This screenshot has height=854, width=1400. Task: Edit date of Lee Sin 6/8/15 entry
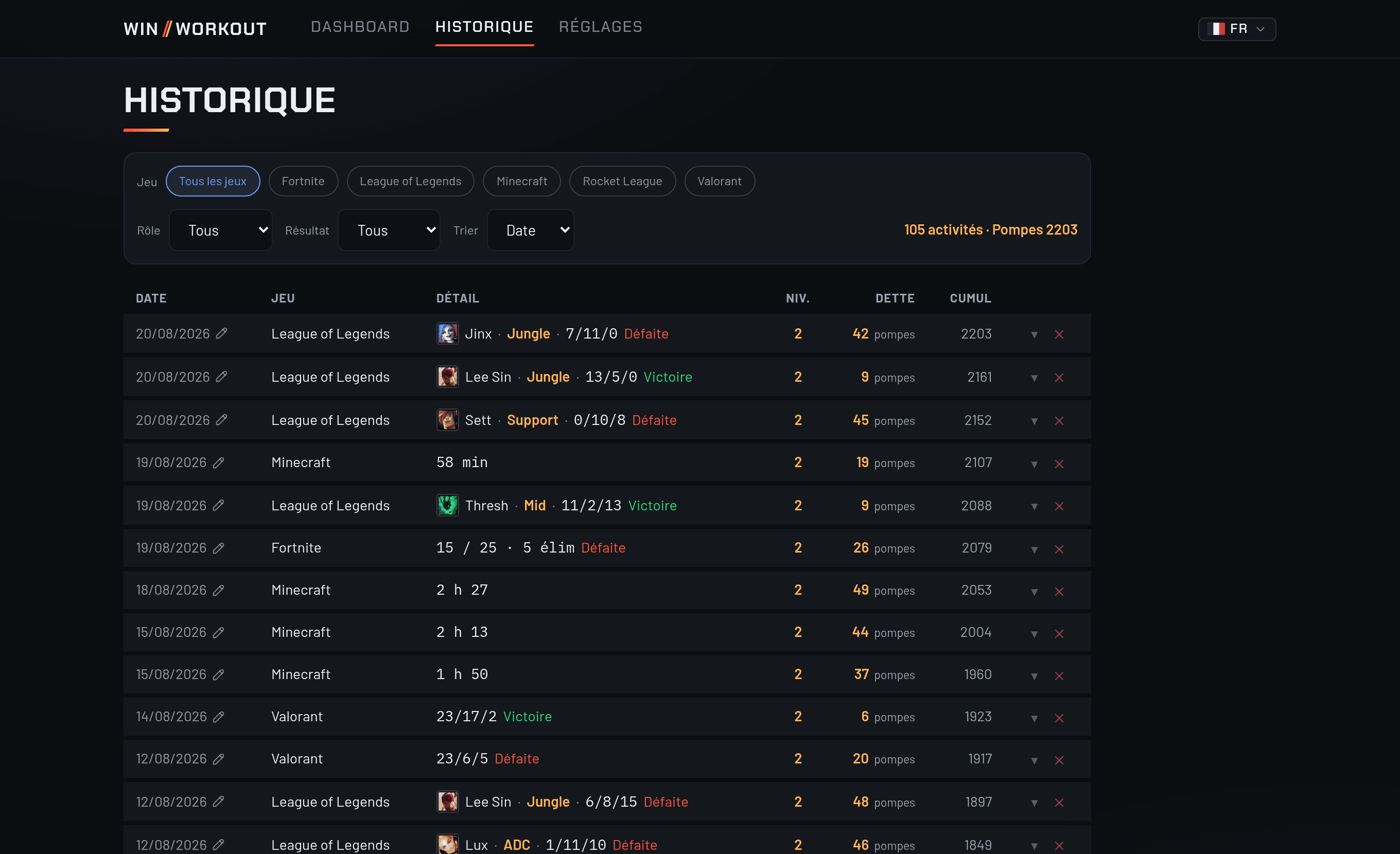(x=219, y=802)
